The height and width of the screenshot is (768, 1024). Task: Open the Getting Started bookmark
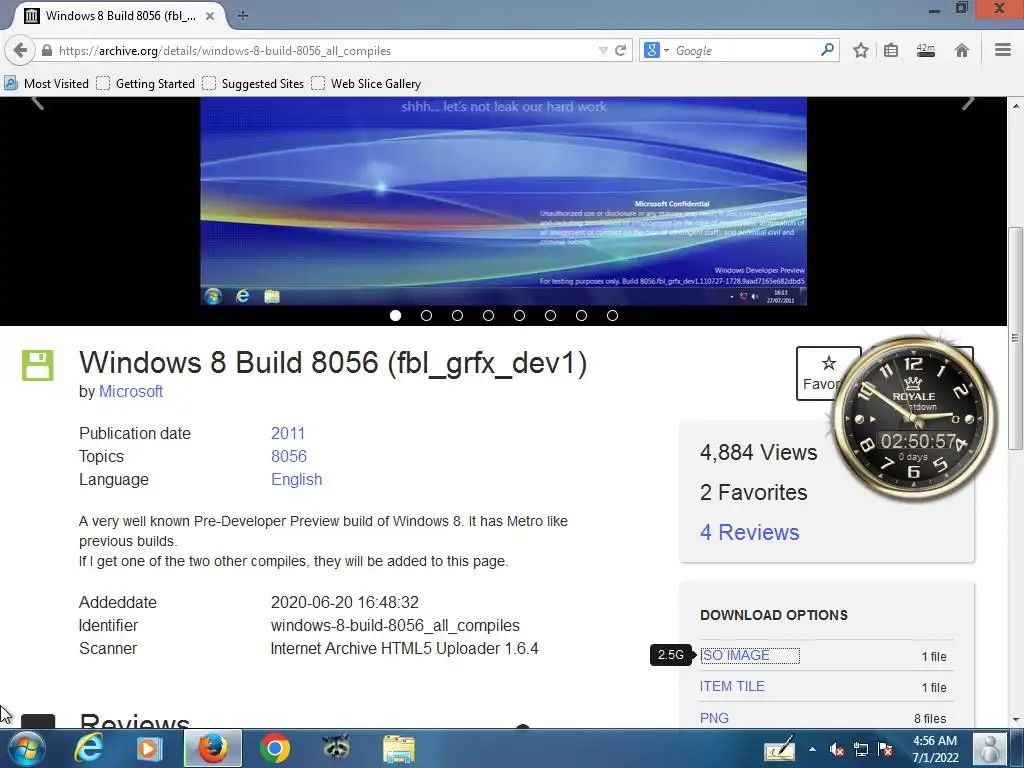point(146,84)
